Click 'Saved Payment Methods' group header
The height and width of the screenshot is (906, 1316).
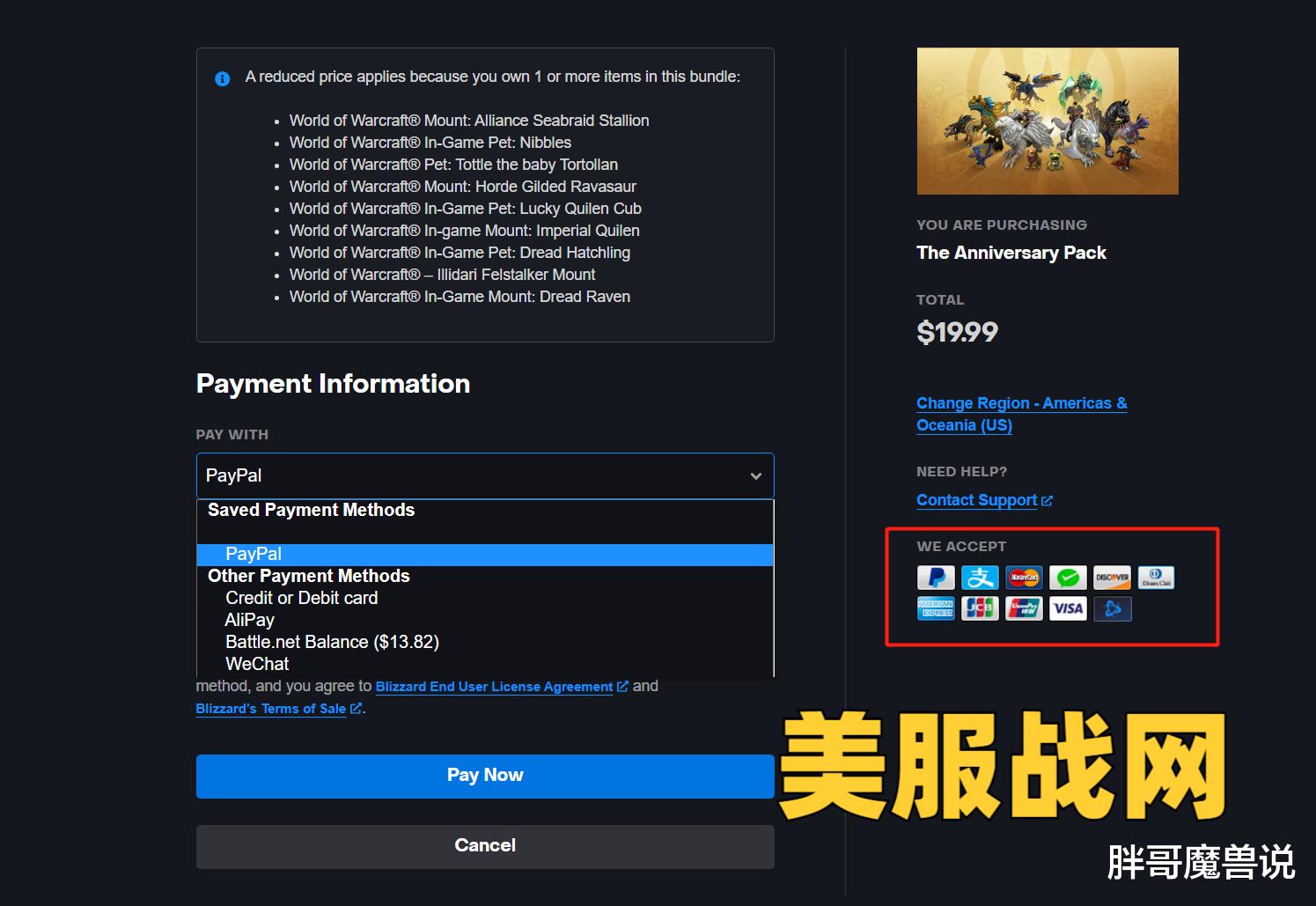tap(311, 511)
